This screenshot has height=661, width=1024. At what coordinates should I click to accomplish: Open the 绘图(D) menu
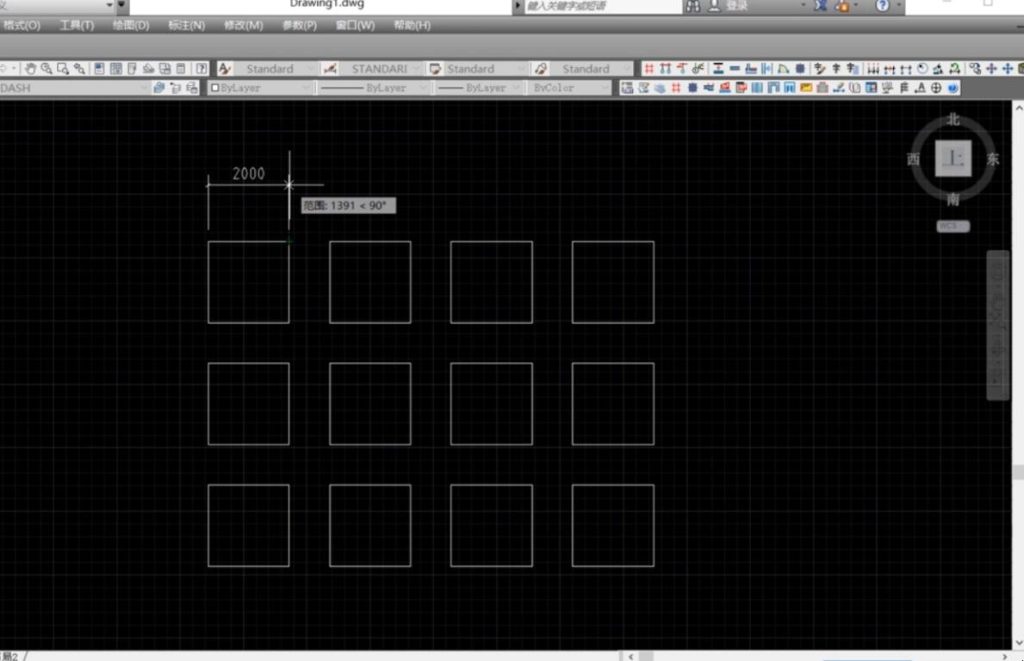click(x=130, y=25)
